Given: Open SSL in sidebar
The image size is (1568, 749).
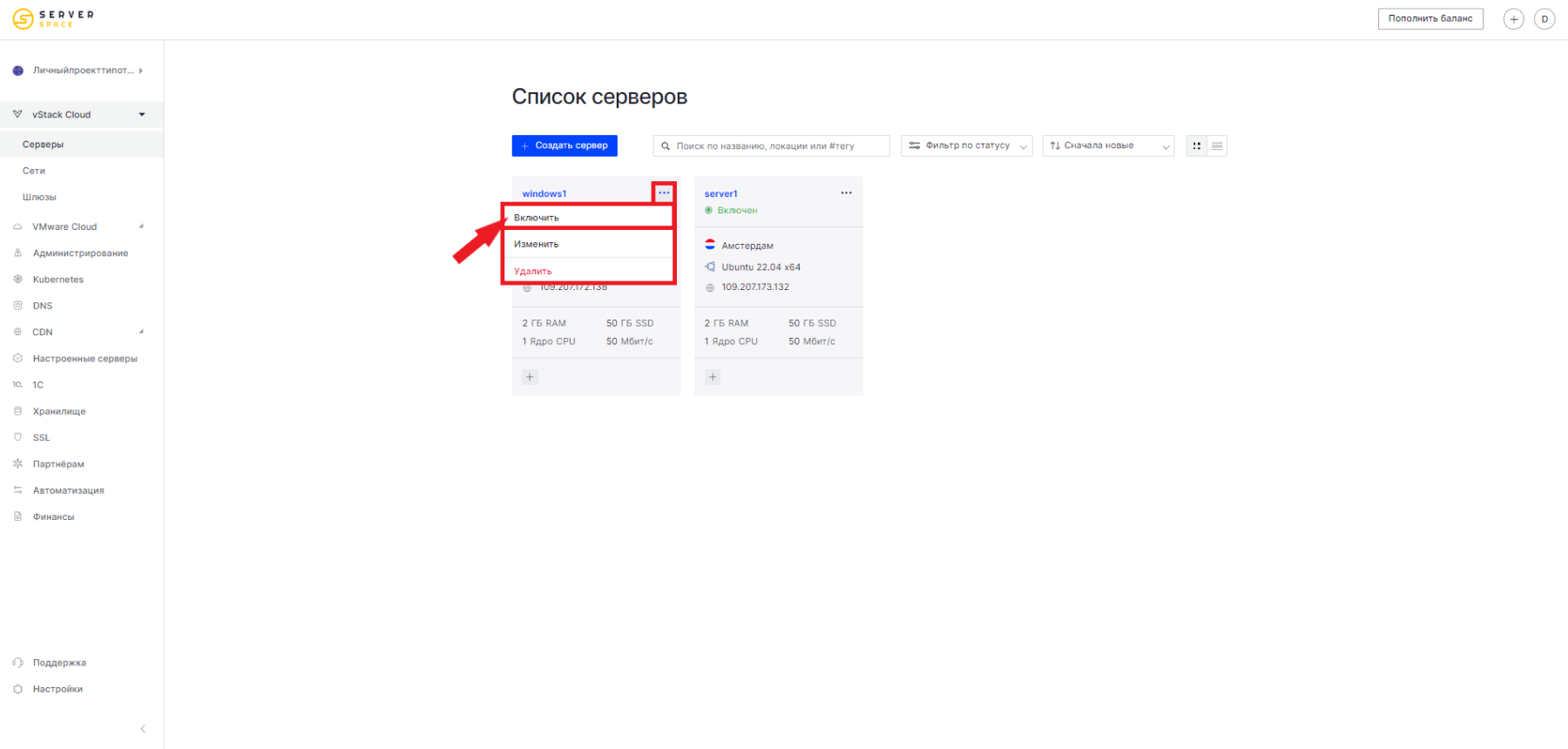Looking at the screenshot, I should [42, 437].
